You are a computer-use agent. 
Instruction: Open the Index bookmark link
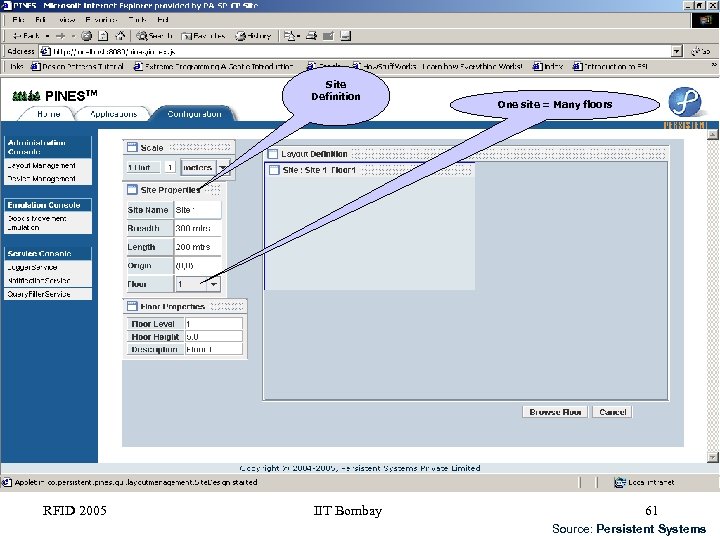click(x=548, y=67)
